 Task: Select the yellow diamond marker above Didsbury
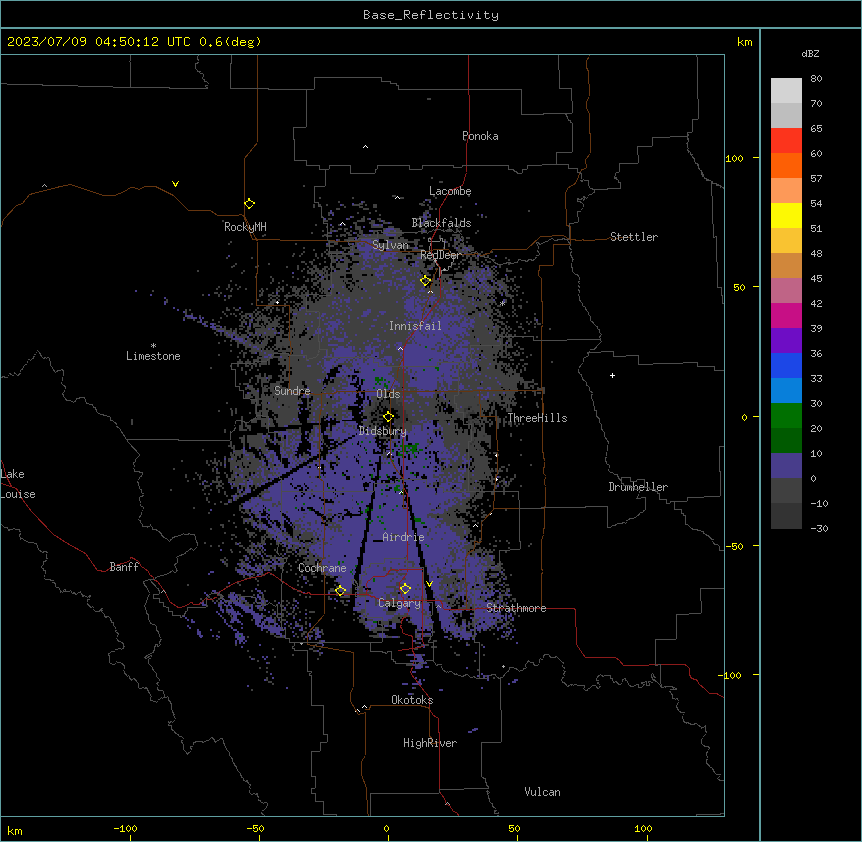click(389, 417)
